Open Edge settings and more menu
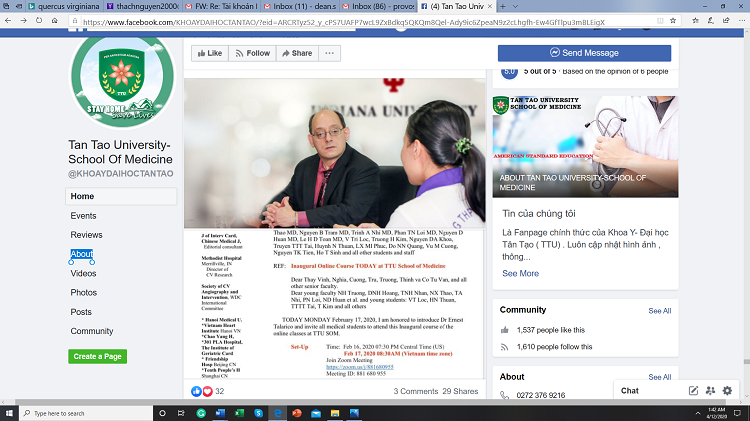This screenshot has height=421, width=750. [741, 21]
